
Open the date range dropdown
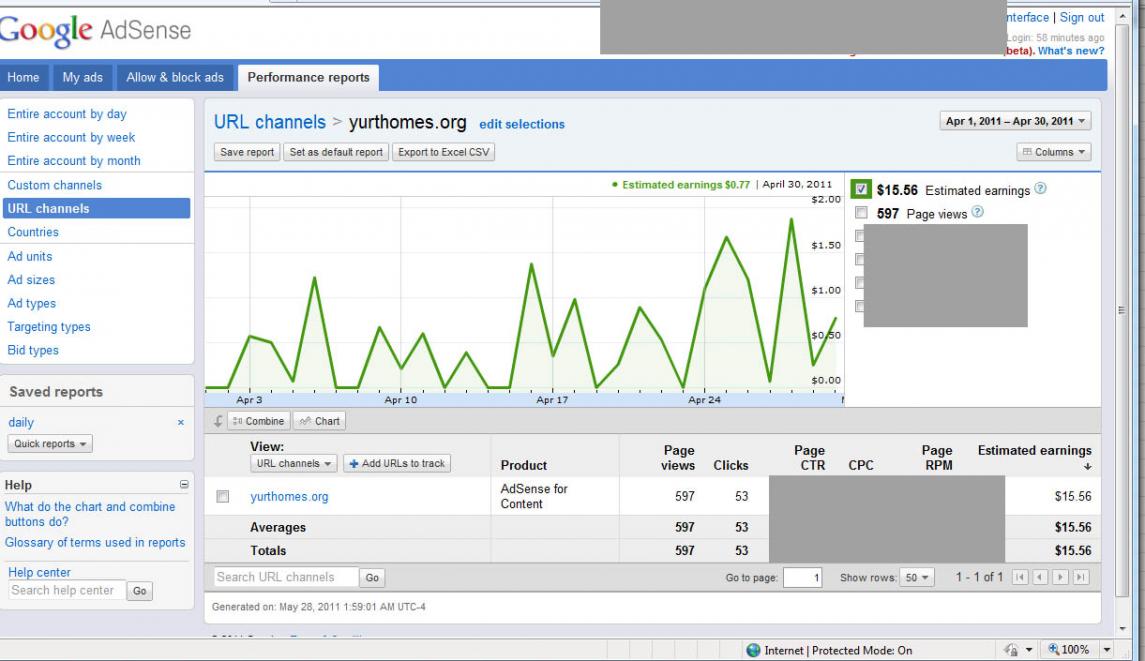tap(1015, 121)
